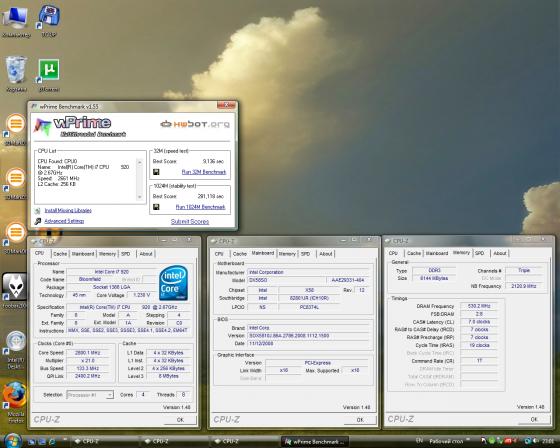Open the Intel Desktop disc shortcut
This screenshot has height=448, width=560.
15,349
